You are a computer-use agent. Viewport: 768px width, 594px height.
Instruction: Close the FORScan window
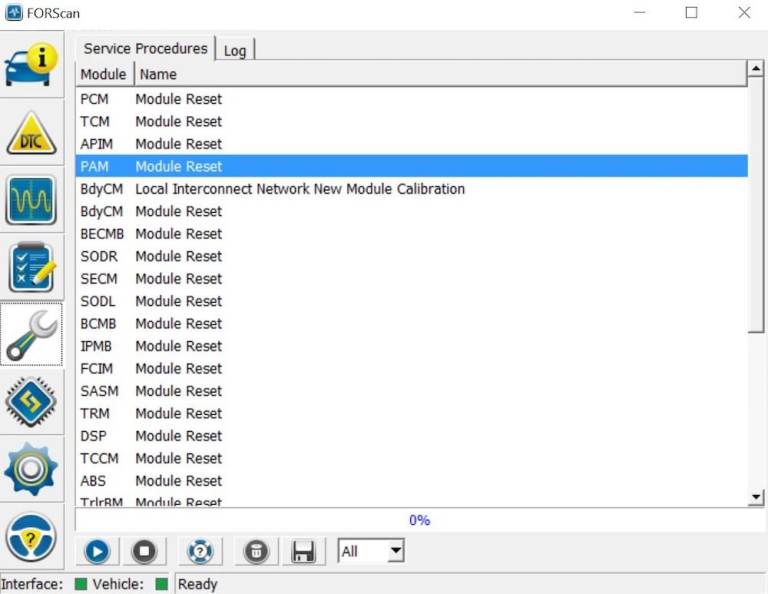point(744,13)
